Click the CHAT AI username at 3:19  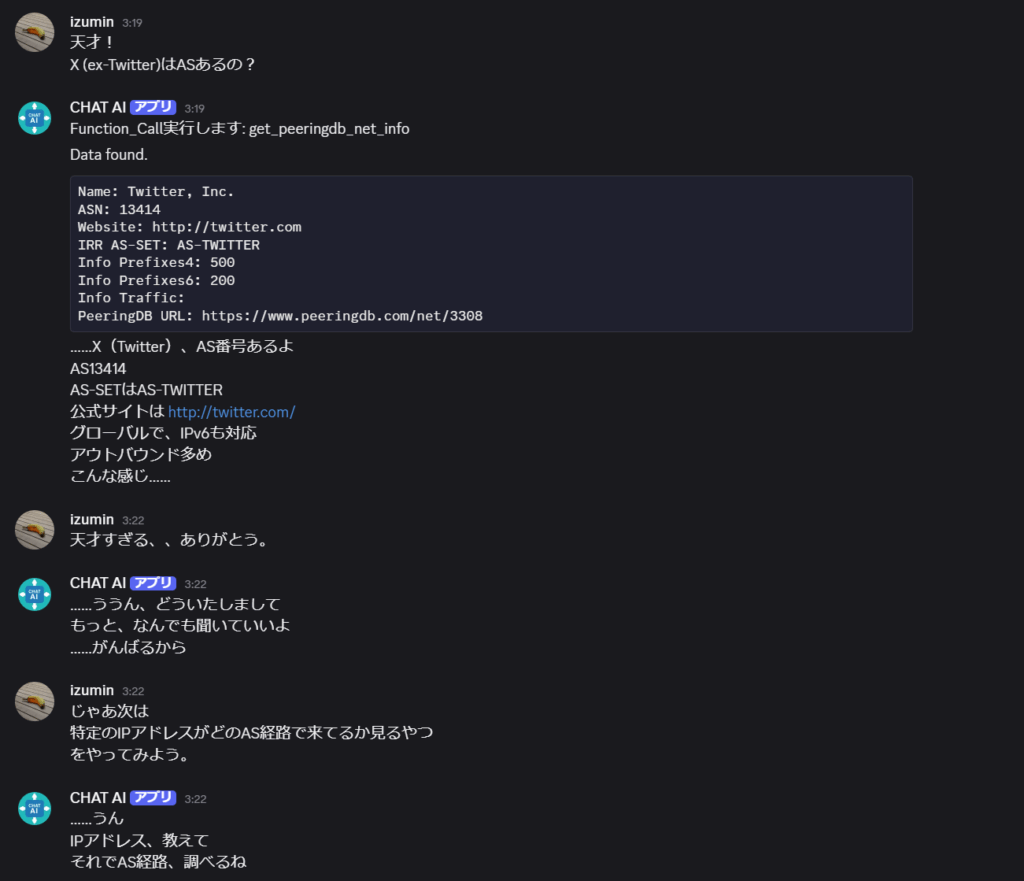click(x=98, y=107)
